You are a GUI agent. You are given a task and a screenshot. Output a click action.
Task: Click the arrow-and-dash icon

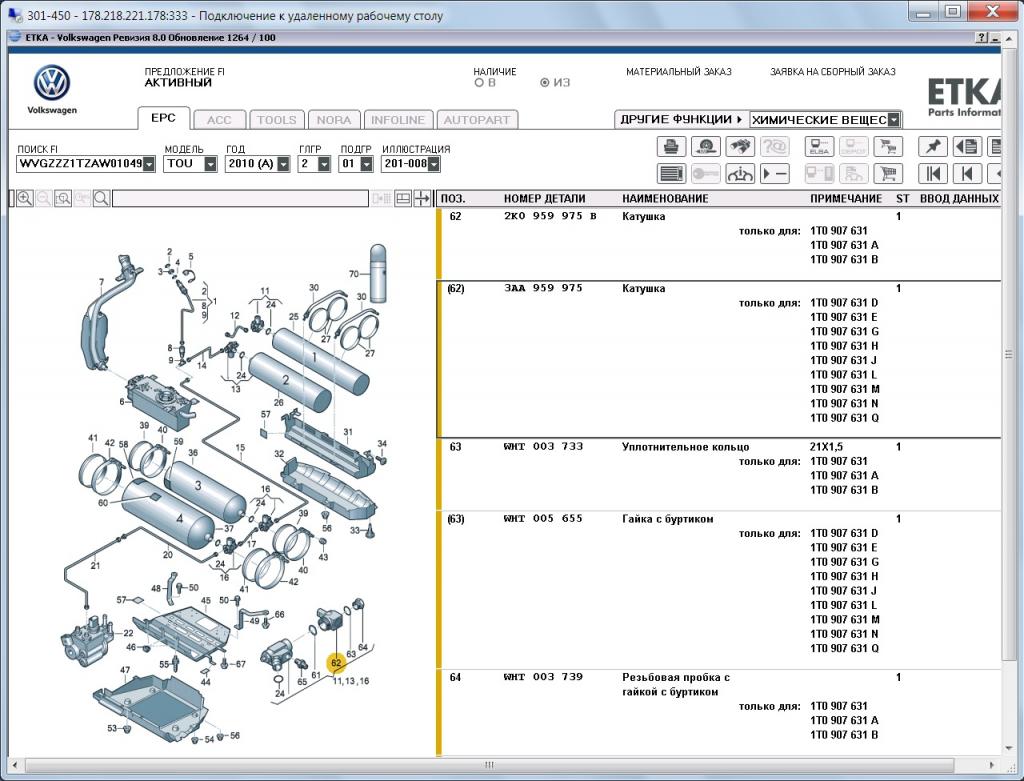tap(775, 174)
